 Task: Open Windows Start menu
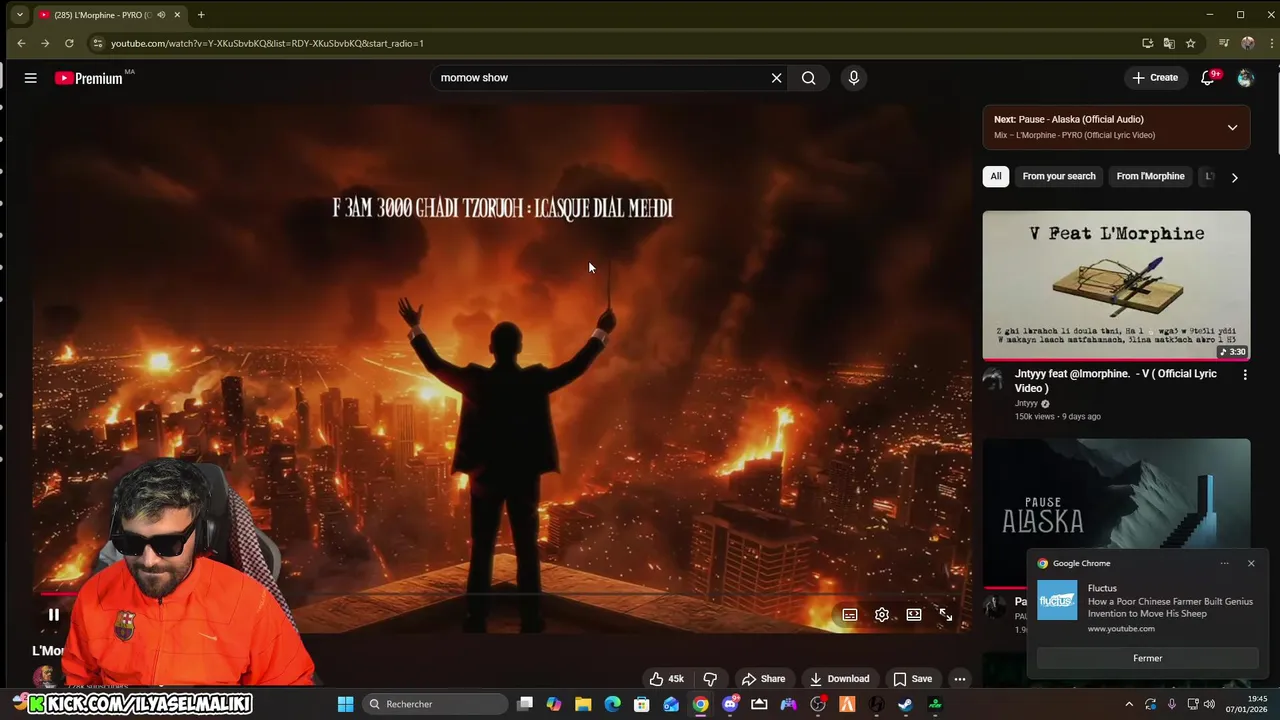tap(345, 704)
